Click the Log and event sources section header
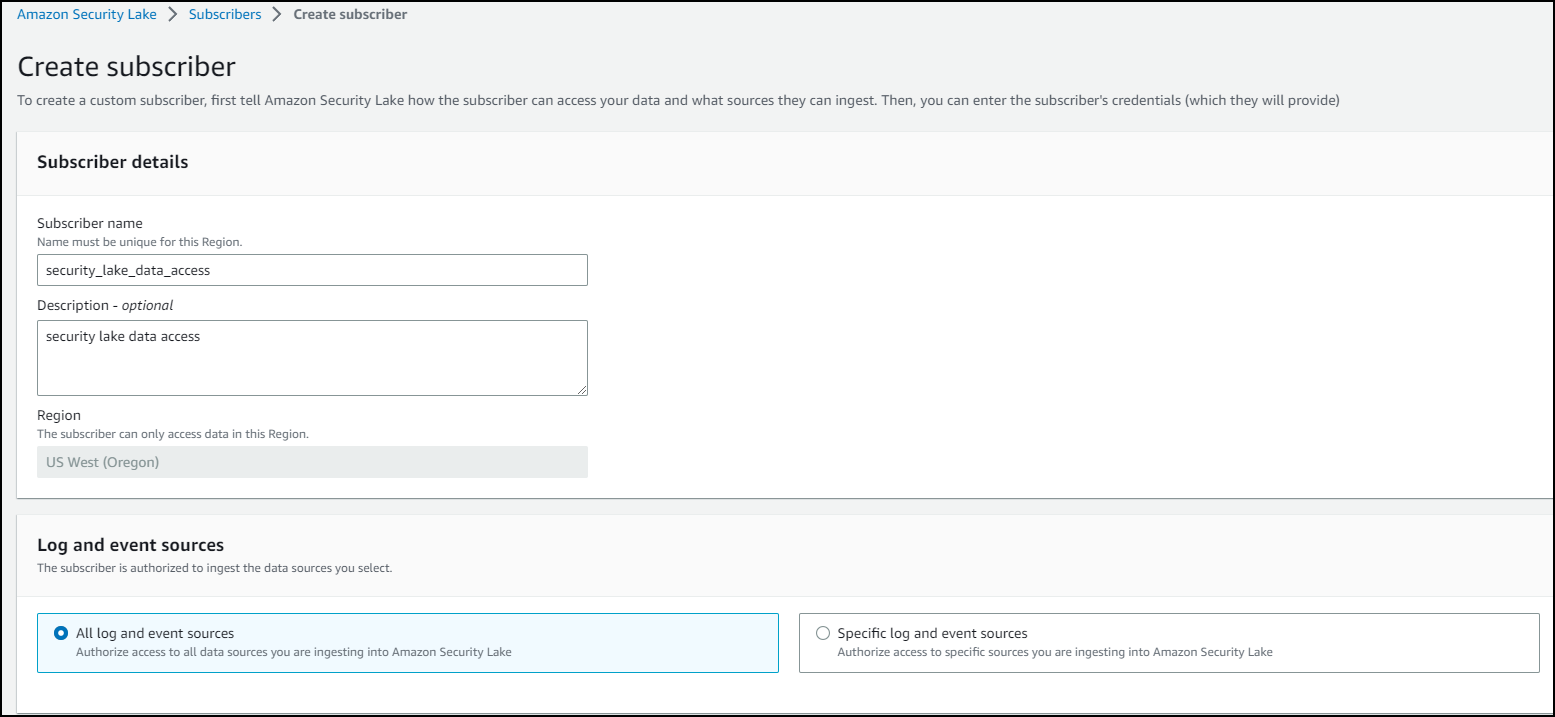The height and width of the screenshot is (717, 1555). tap(131, 545)
